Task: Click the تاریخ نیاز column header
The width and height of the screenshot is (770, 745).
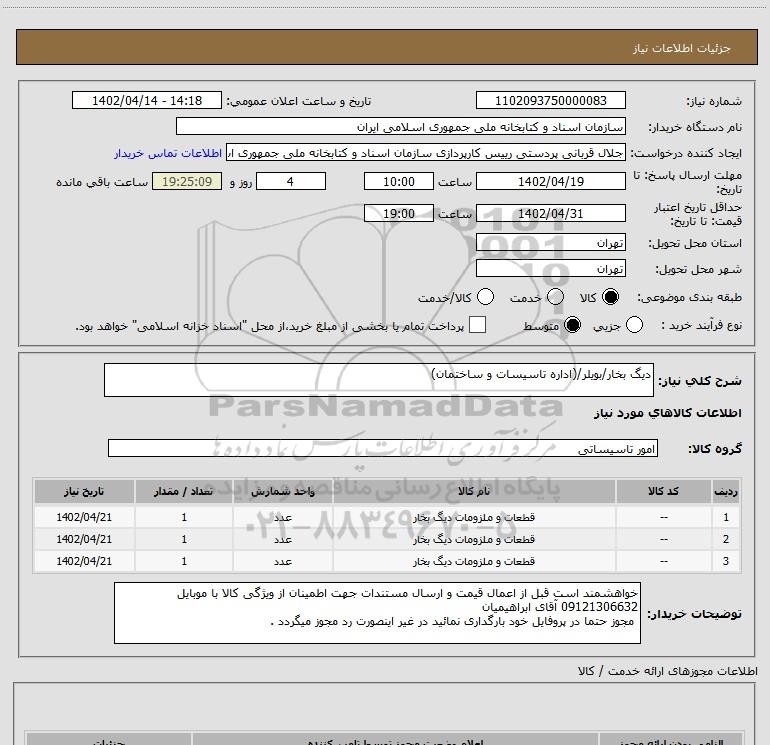Action: point(84,491)
